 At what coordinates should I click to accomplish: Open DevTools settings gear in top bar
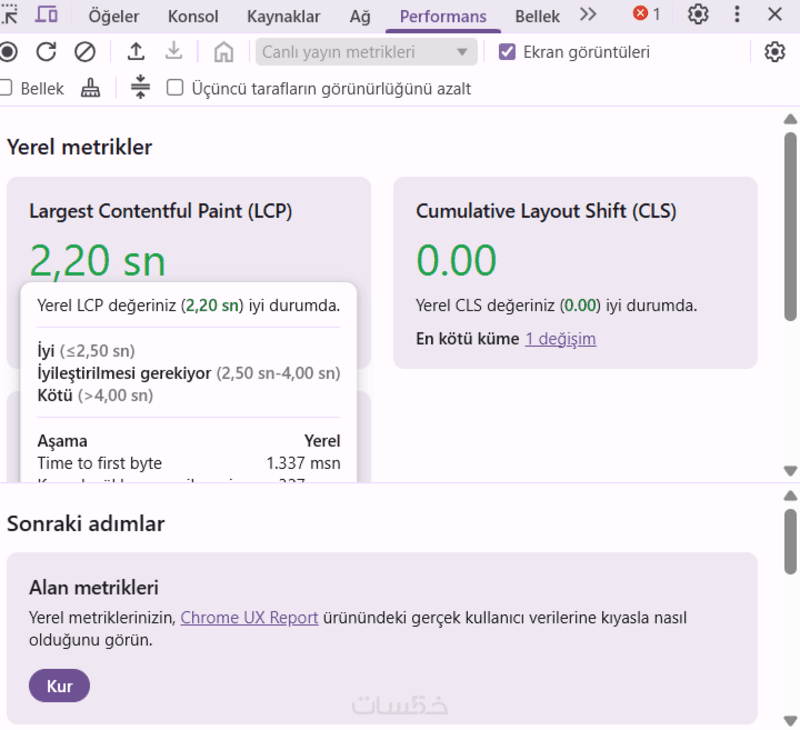[698, 14]
